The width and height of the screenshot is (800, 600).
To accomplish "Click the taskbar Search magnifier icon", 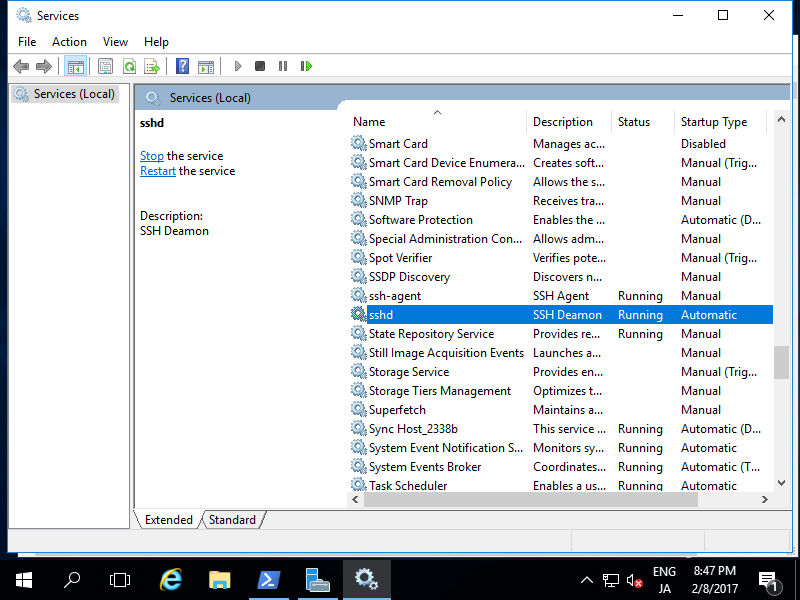I will click(72, 580).
